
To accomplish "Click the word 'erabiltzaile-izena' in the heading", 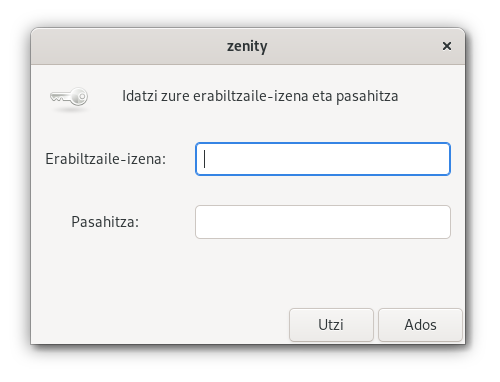I will point(251,96).
